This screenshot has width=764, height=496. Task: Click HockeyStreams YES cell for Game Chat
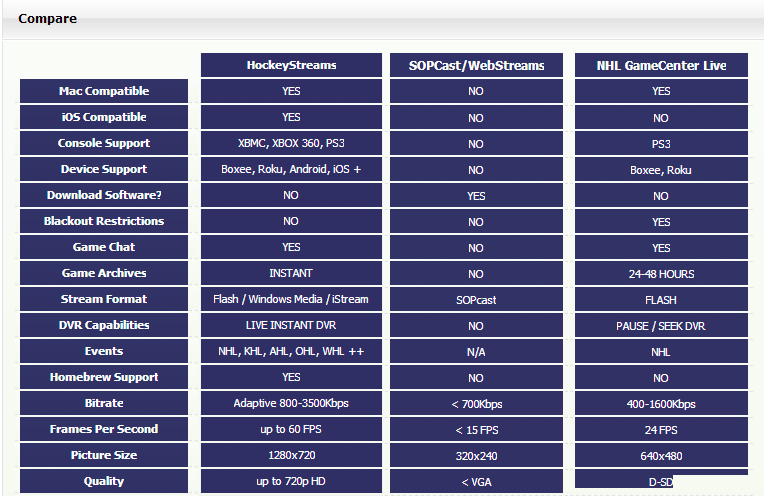pyautogui.click(x=291, y=247)
